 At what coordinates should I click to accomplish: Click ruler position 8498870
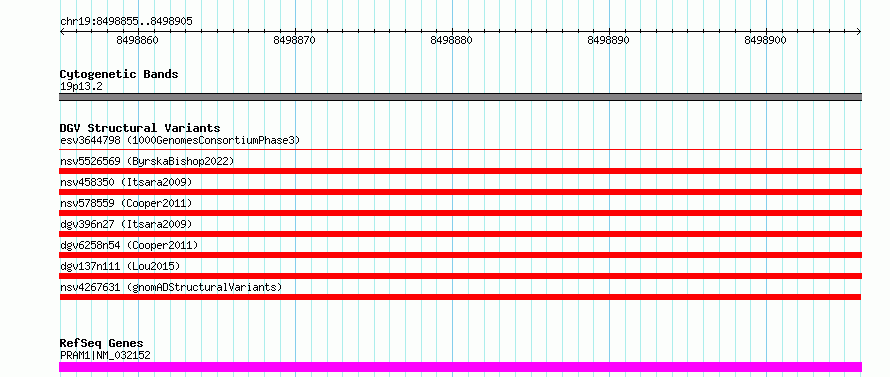(295, 40)
